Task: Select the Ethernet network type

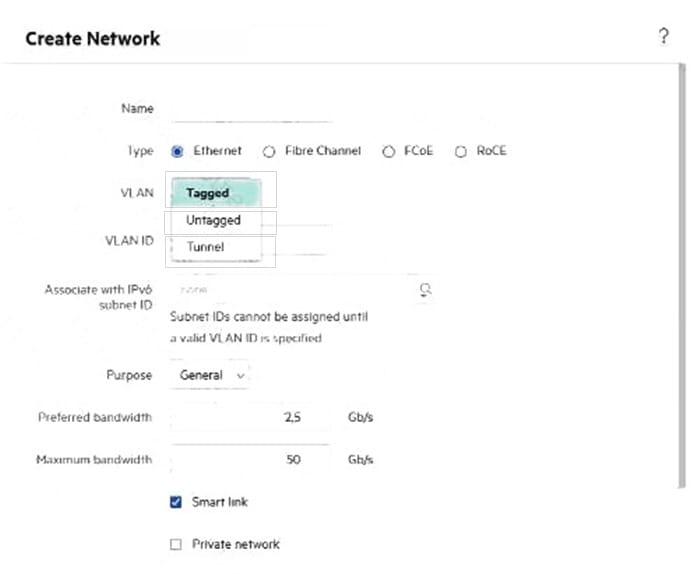Action: click(x=178, y=151)
